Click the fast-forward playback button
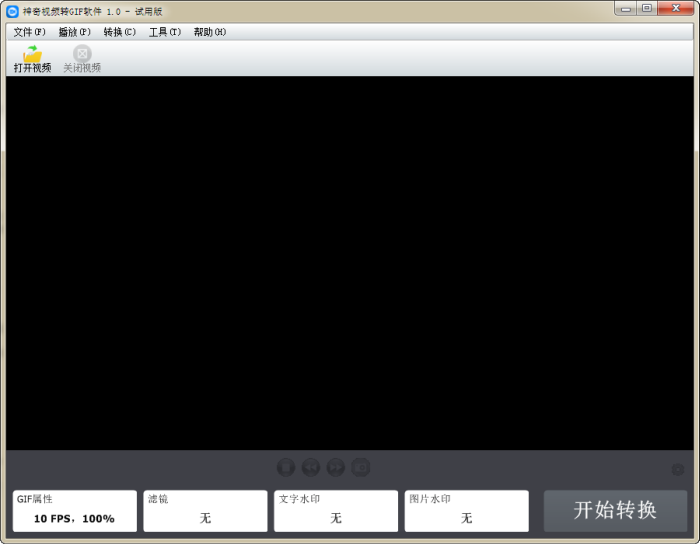The image size is (700, 544). (x=336, y=467)
